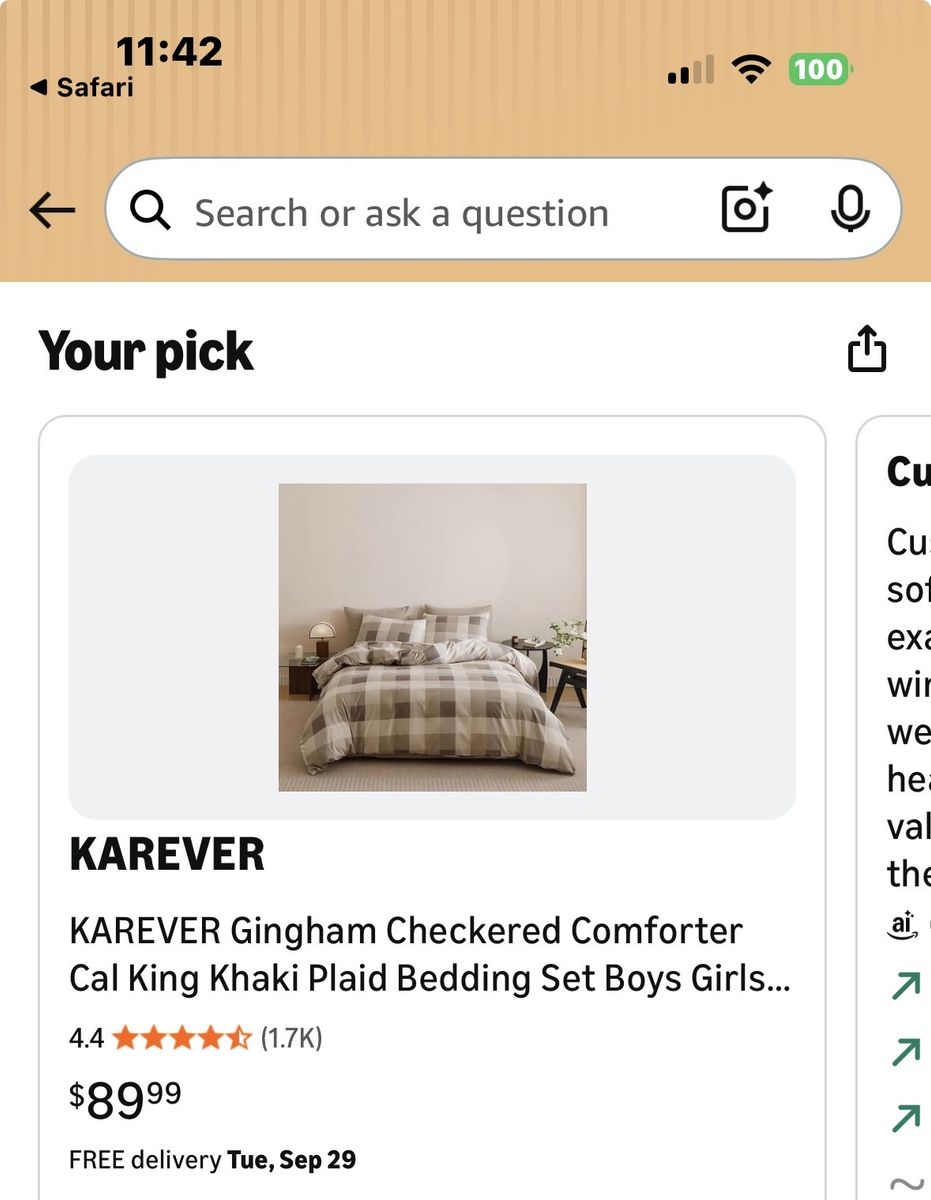Tap the Your pick heading

(x=146, y=352)
